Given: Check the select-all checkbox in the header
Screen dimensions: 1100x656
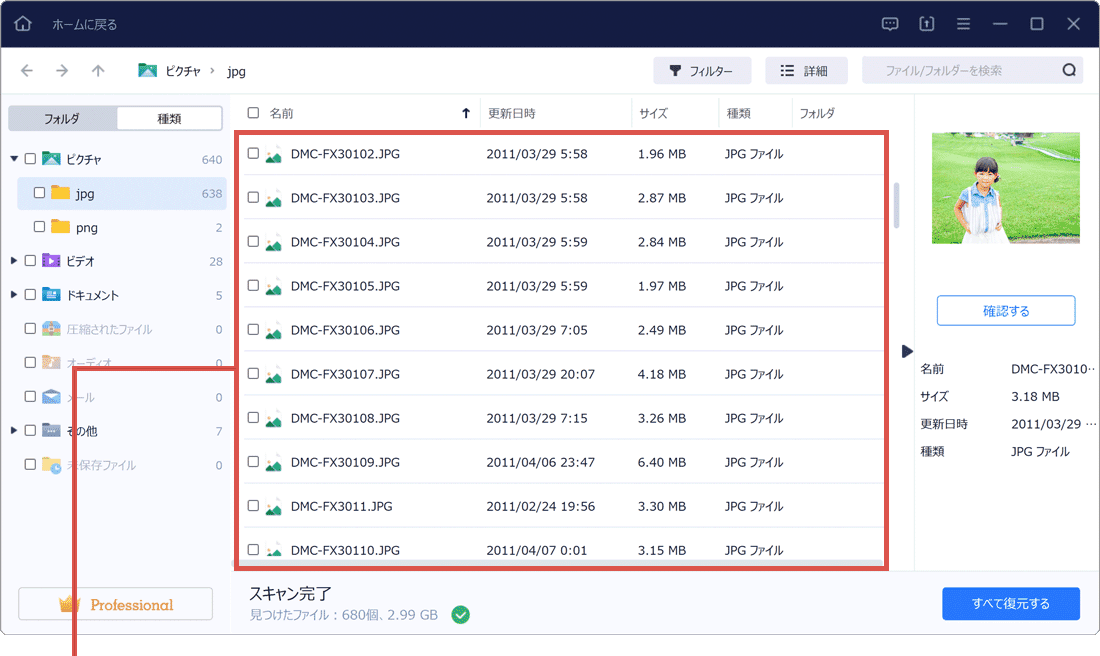Looking at the screenshot, I should click(253, 113).
